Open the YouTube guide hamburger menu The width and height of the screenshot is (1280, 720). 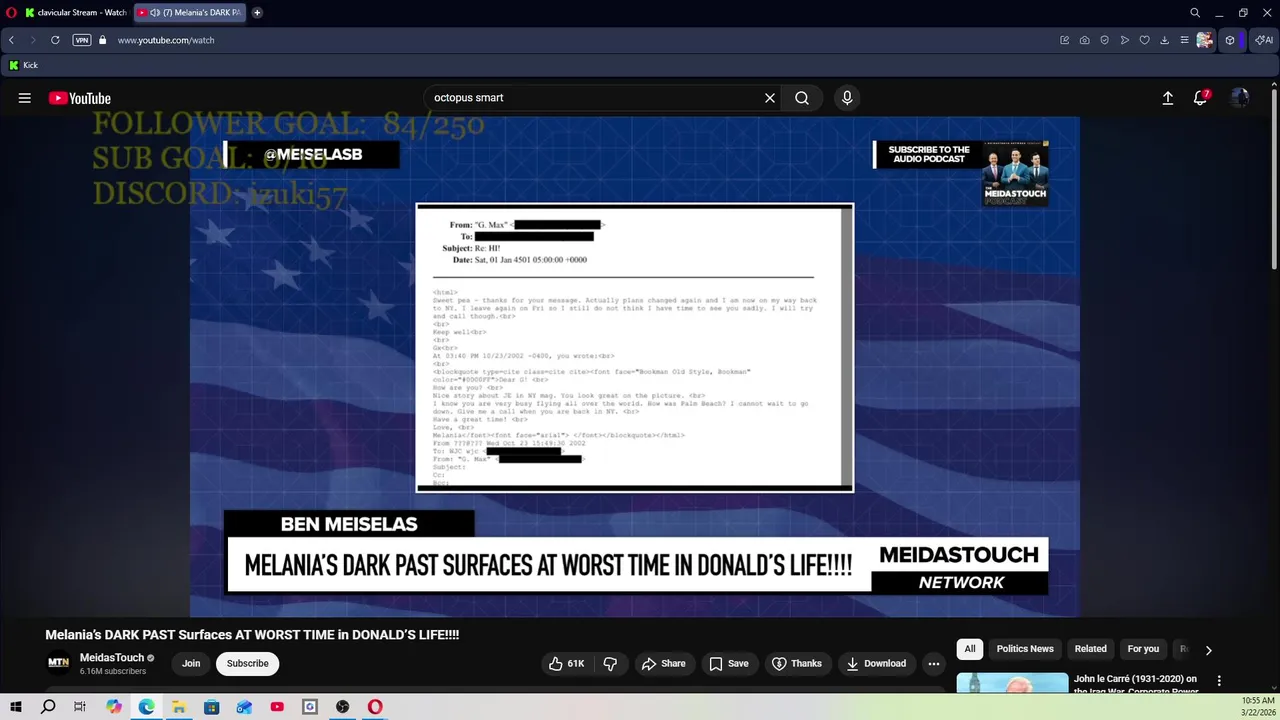(x=25, y=98)
